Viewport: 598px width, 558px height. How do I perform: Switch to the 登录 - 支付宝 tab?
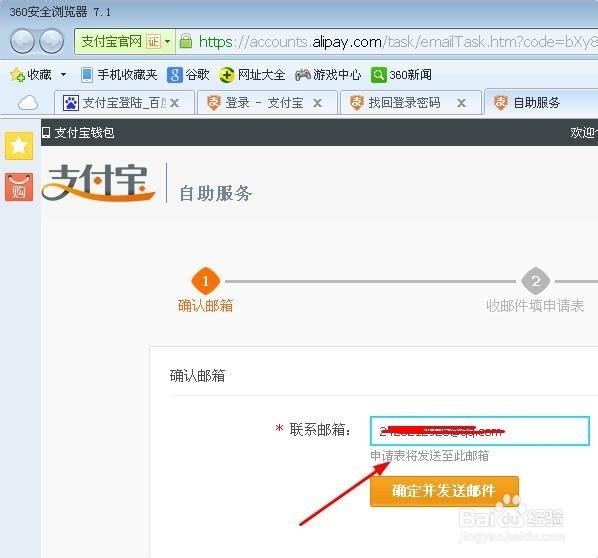pos(267,103)
